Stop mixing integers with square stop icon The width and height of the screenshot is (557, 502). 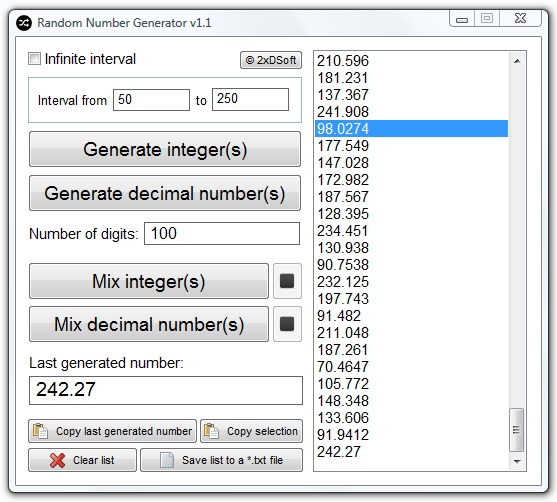pos(287,281)
